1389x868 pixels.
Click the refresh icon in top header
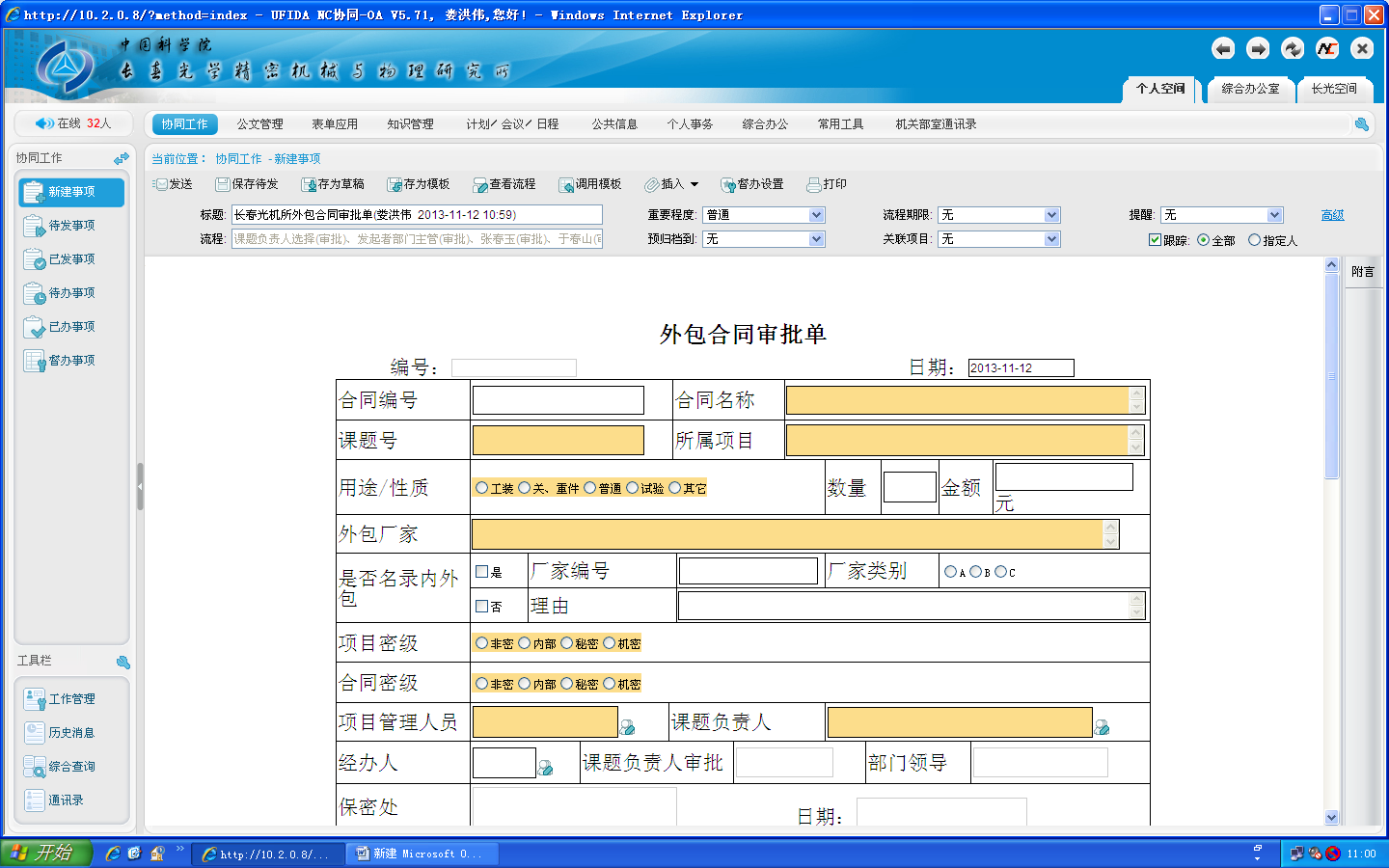1292,49
